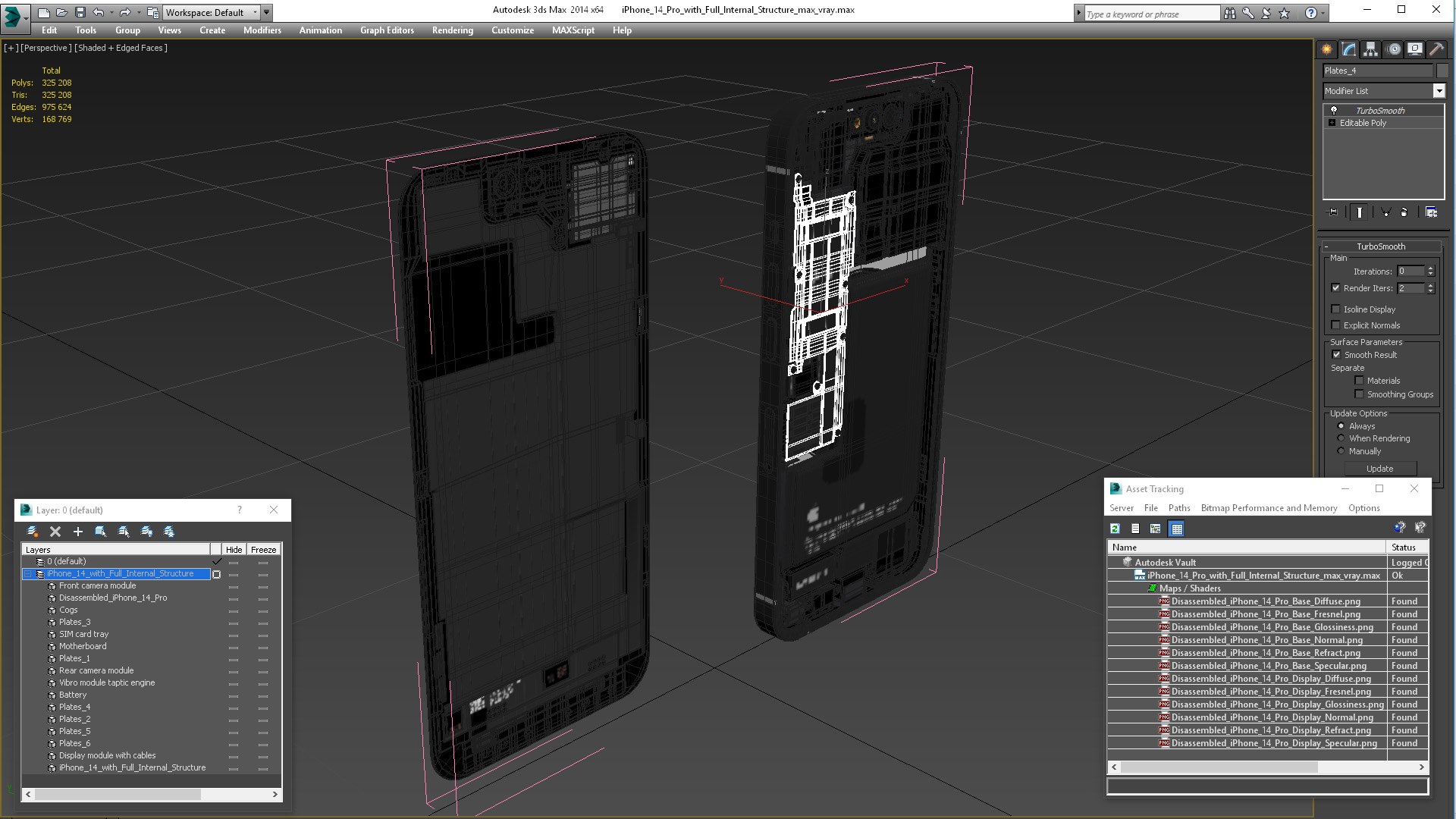Image resolution: width=1456 pixels, height=819 pixels.
Task: Open the Rendering menu
Action: pos(453,30)
